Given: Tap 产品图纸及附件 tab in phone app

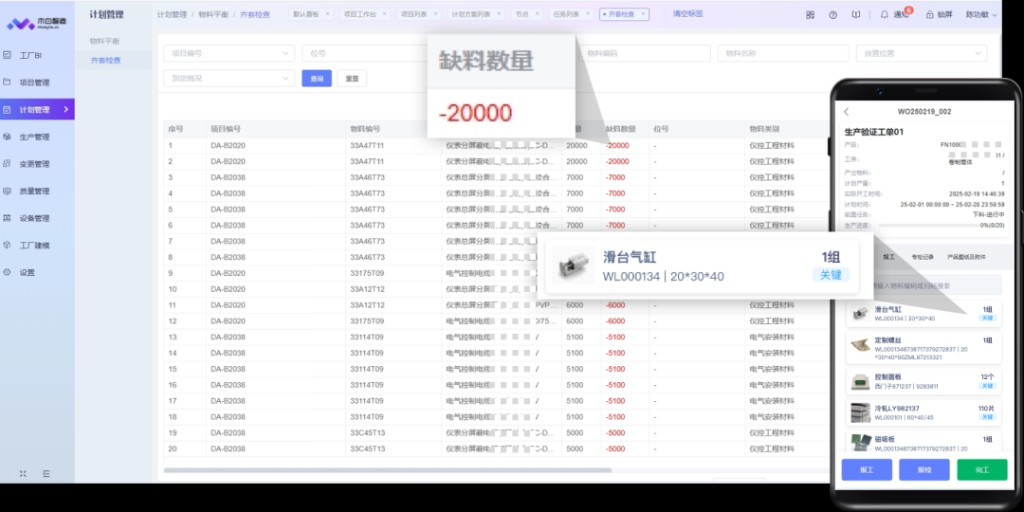Looking at the screenshot, I should [x=967, y=257].
